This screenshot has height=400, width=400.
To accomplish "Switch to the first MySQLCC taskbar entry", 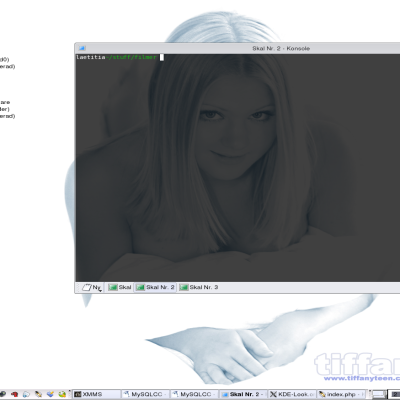I will tap(145, 394).
